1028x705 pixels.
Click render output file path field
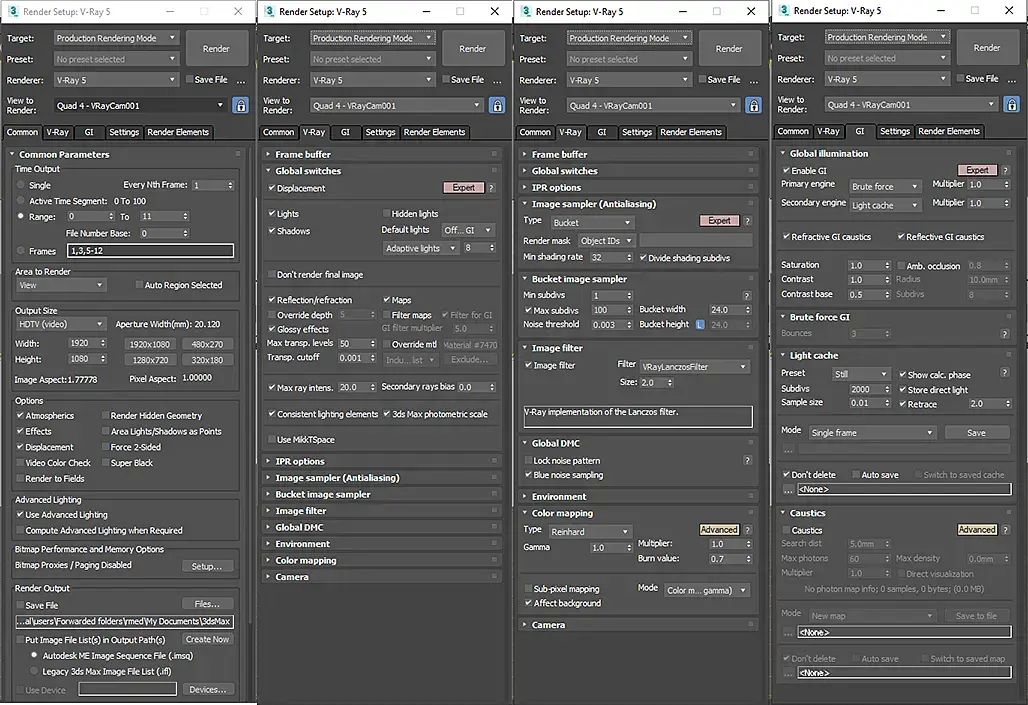124,621
